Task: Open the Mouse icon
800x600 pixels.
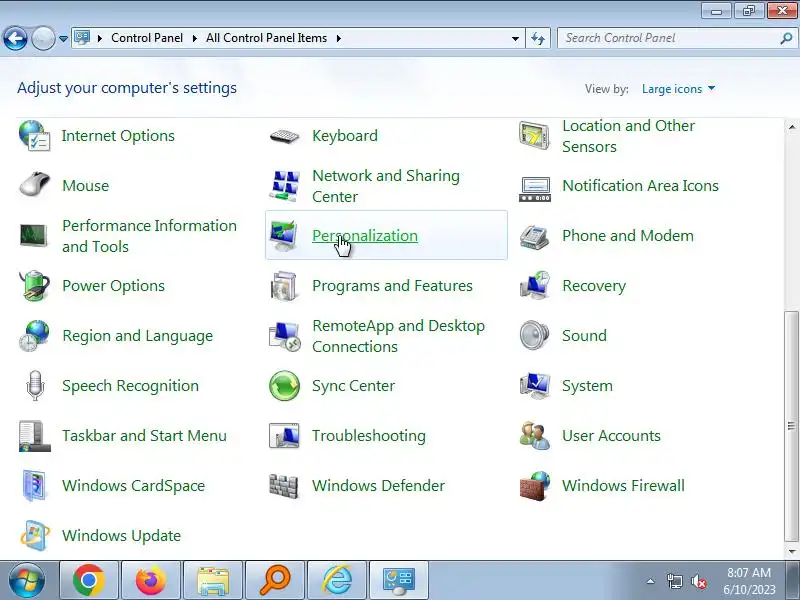Action: pos(34,185)
